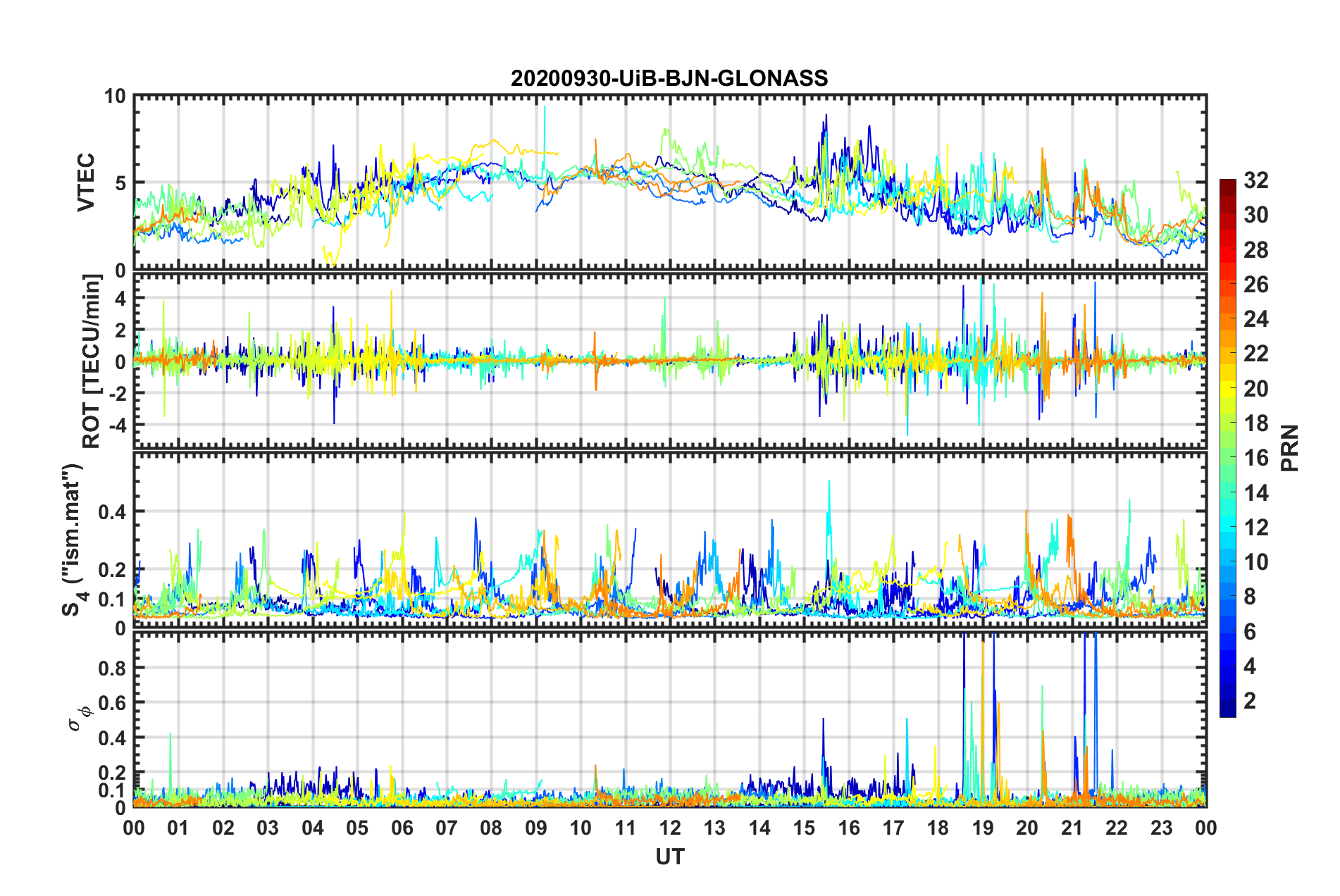
Task: Click VTEC y-axis tick 5
Action: click(x=120, y=183)
